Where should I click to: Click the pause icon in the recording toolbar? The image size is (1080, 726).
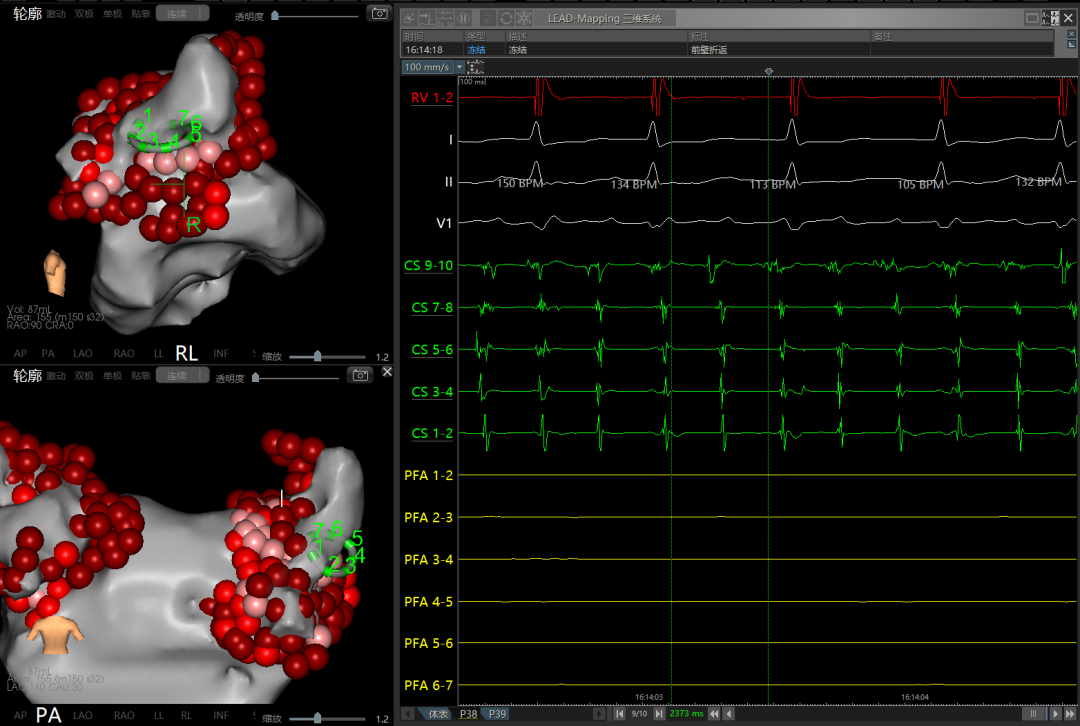coord(464,18)
